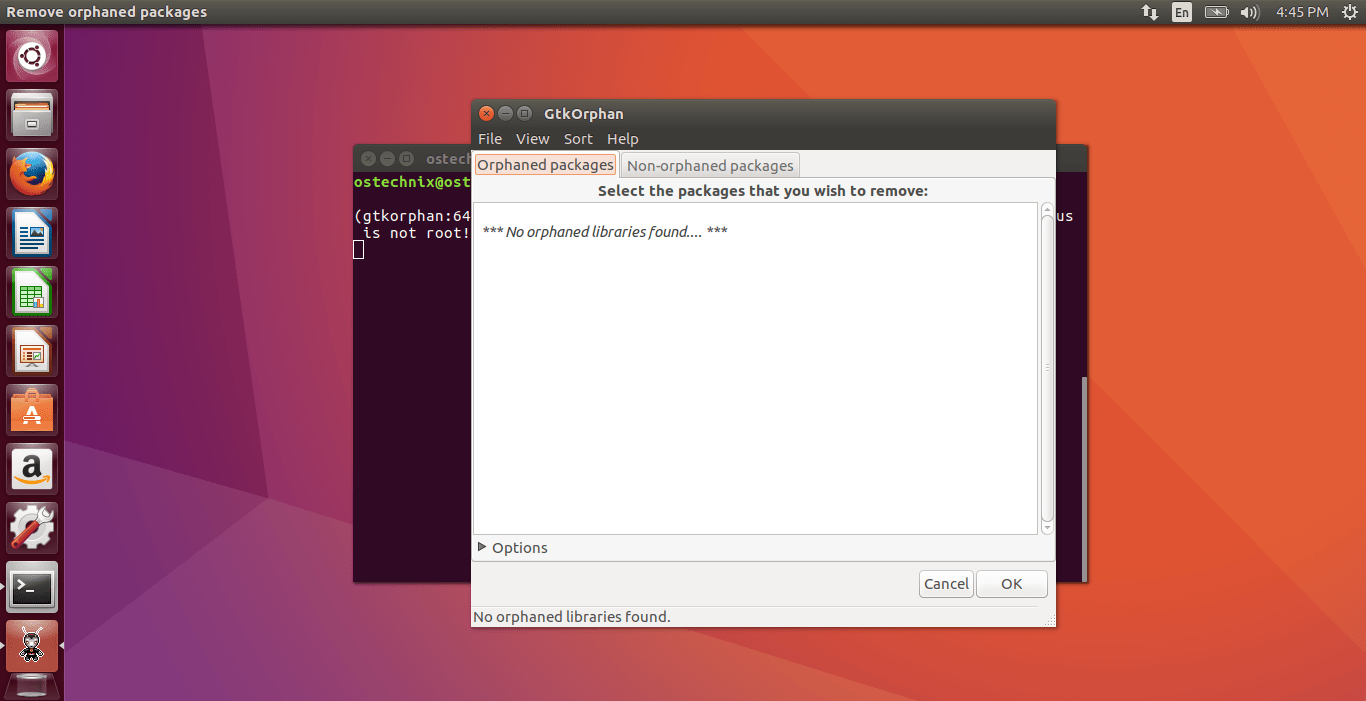Screen dimensions: 1366x701
Task: Open System Settings from dock
Action: click(x=32, y=528)
